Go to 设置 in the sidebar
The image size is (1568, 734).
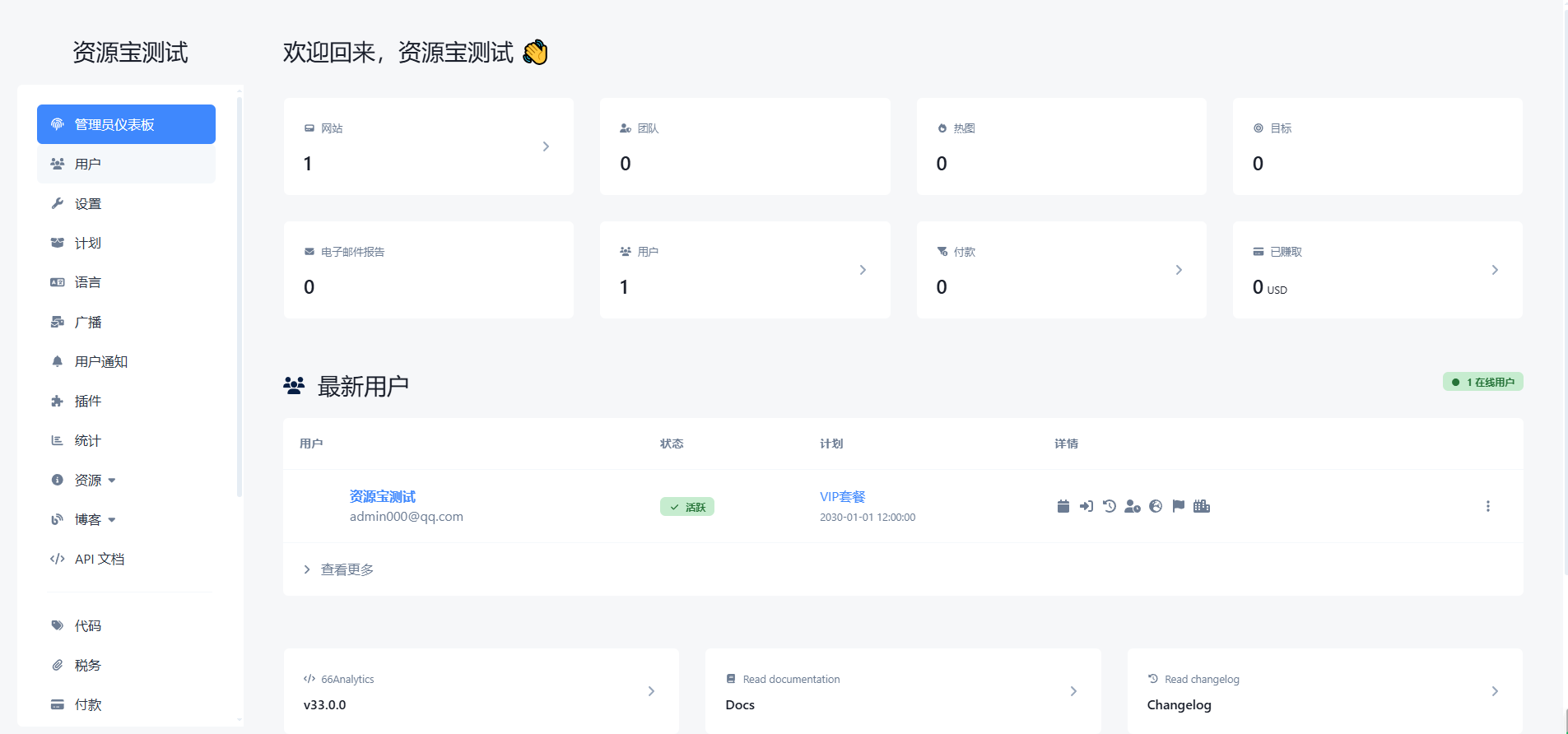(x=126, y=203)
